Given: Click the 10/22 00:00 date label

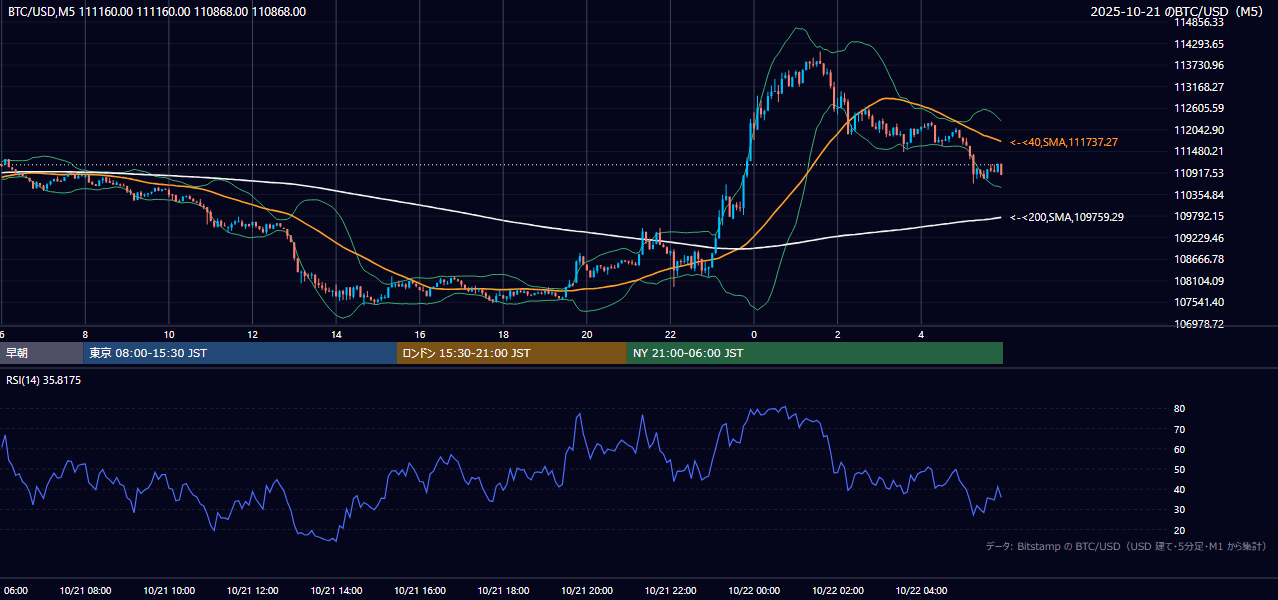Looking at the screenshot, I should (754, 591).
